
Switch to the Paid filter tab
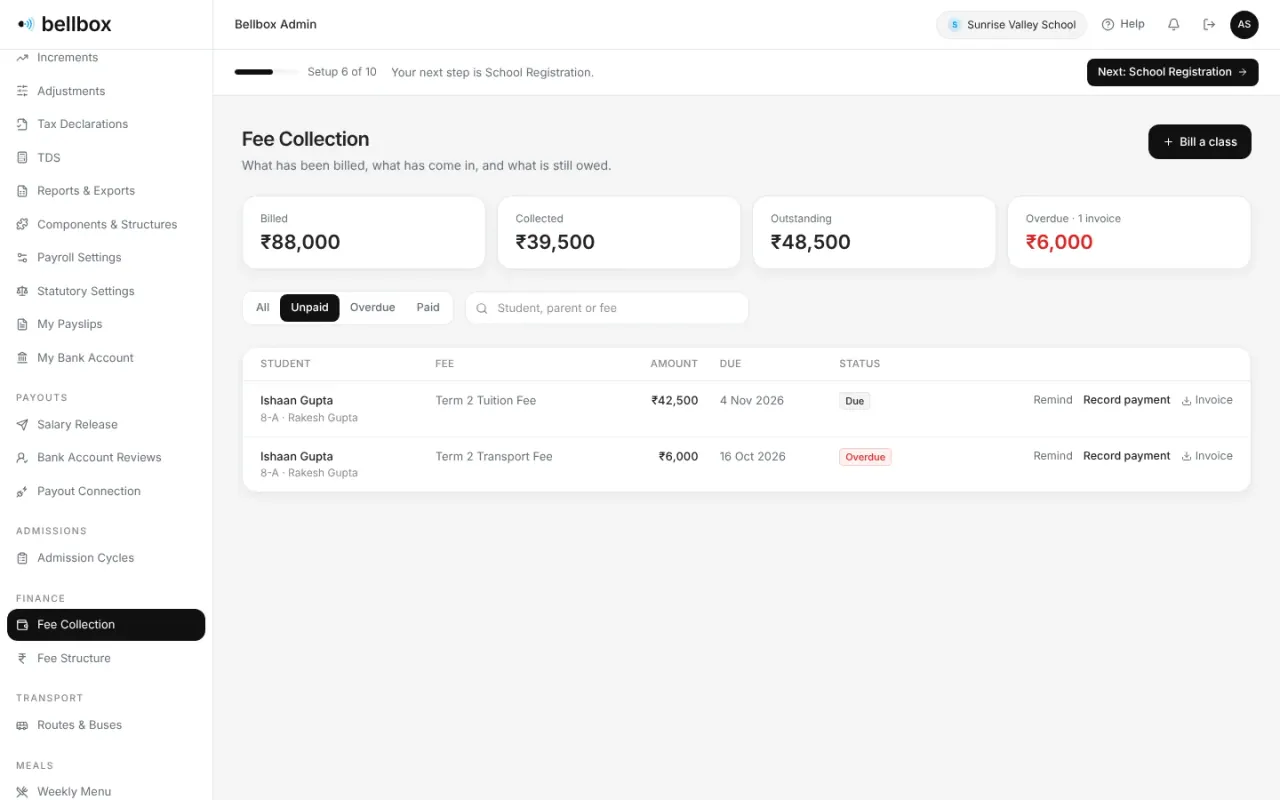428,307
